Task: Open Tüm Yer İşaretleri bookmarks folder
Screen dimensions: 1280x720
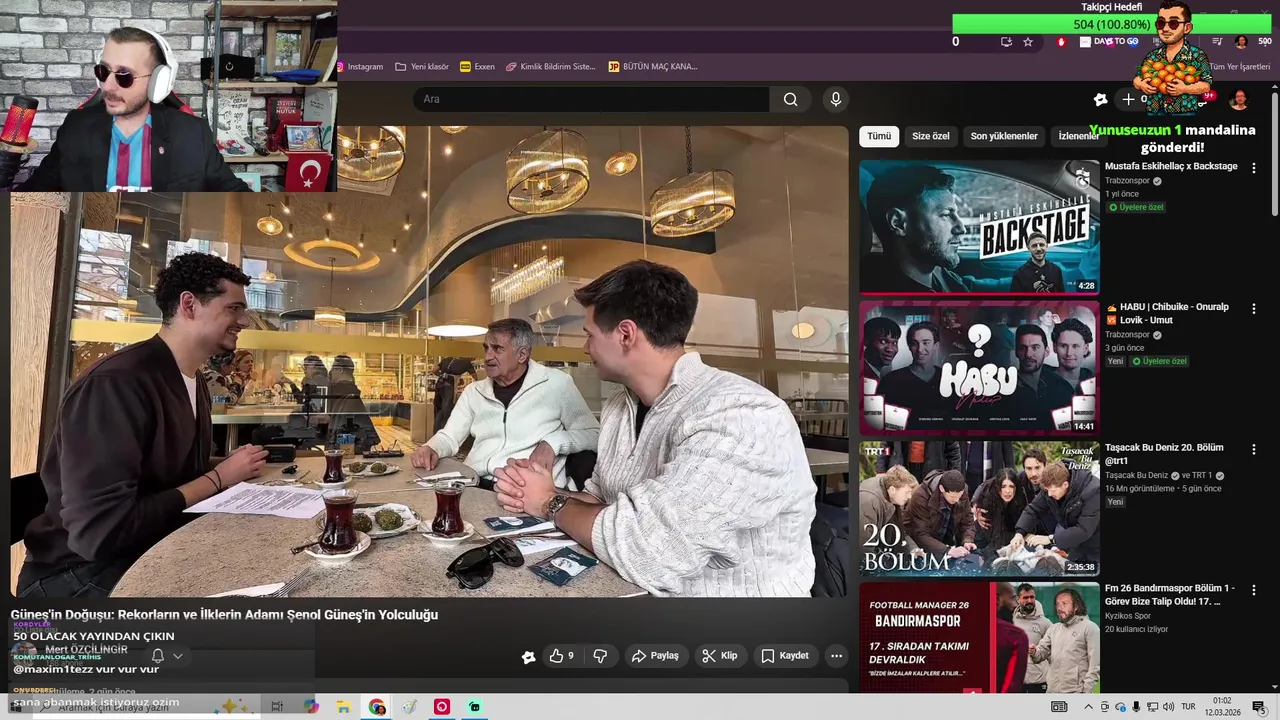Action: tap(1239, 67)
